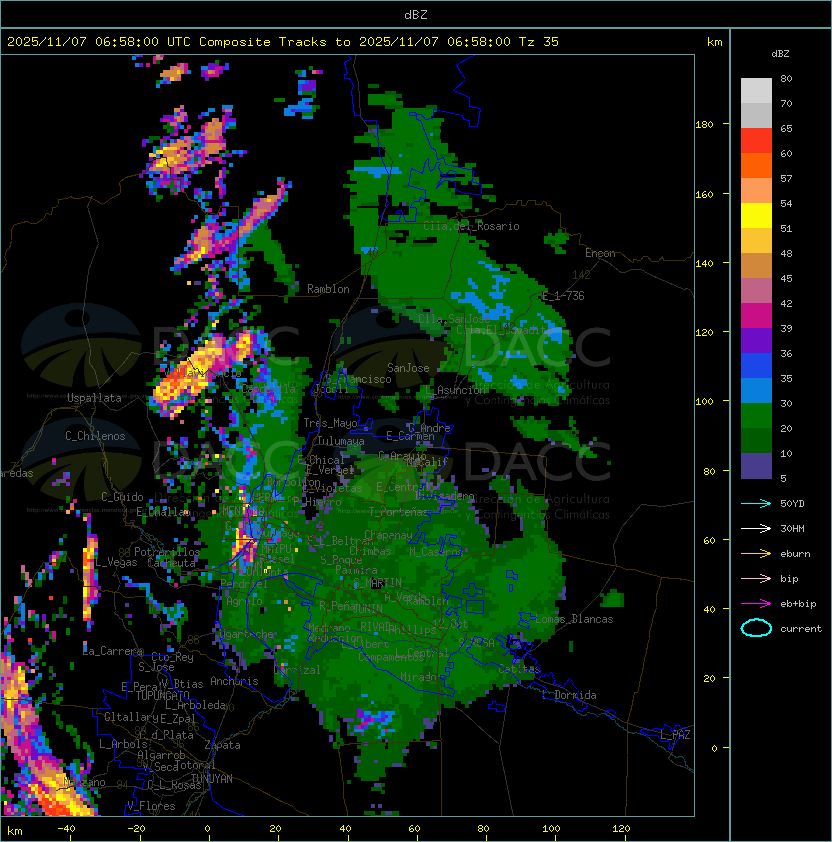Click the -40 km horizontal axis tick
This screenshot has width=832, height=842.
(x=66, y=829)
